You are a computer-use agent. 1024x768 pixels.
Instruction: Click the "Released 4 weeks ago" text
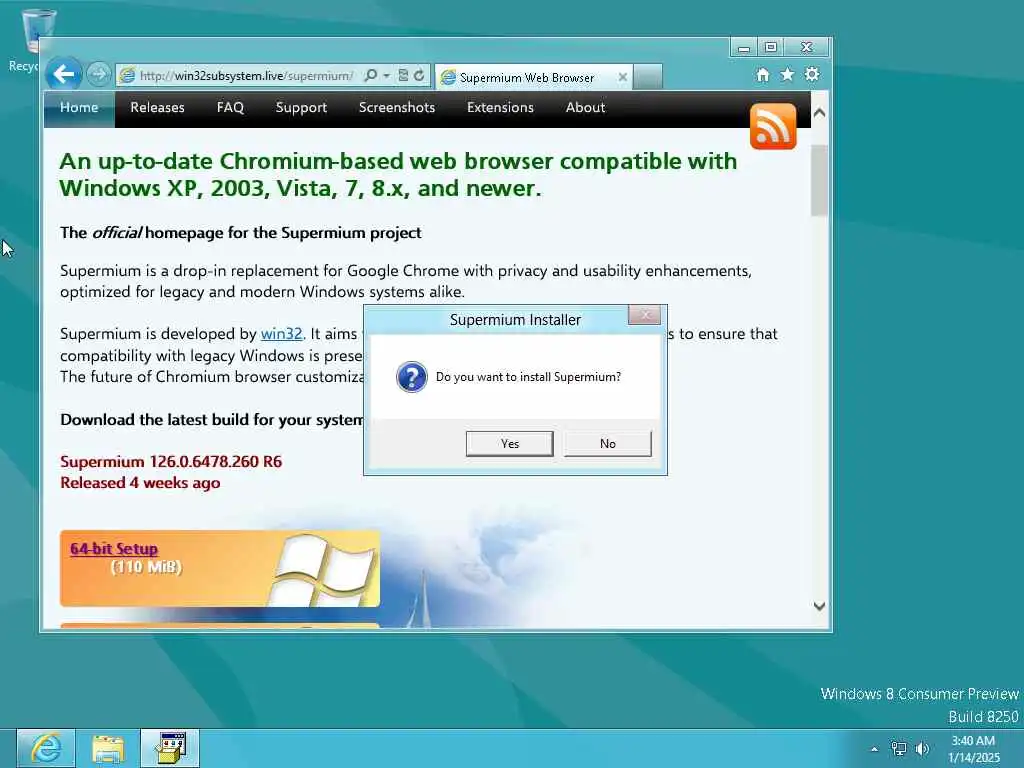click(x=140, y=483)
